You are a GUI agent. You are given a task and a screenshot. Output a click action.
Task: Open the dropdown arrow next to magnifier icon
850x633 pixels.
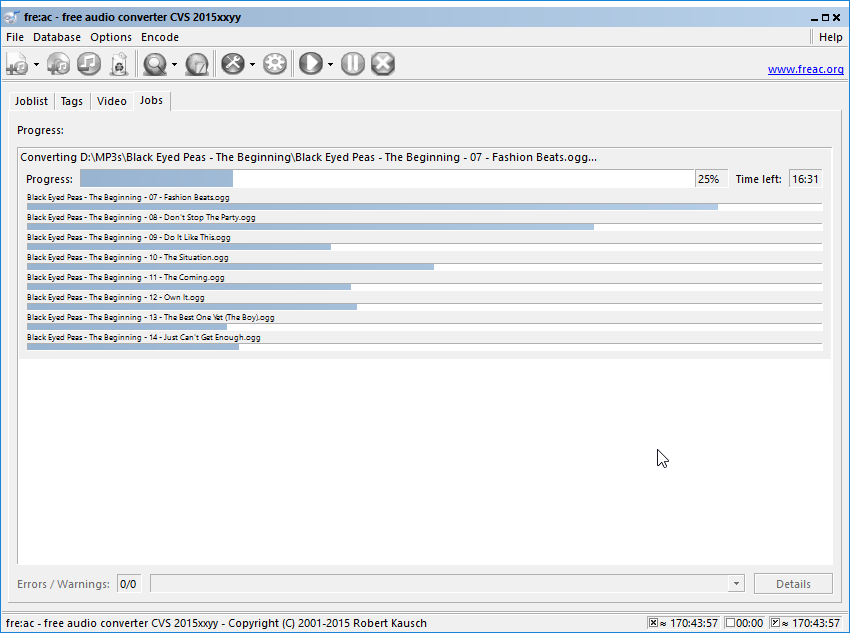[174, 64]
